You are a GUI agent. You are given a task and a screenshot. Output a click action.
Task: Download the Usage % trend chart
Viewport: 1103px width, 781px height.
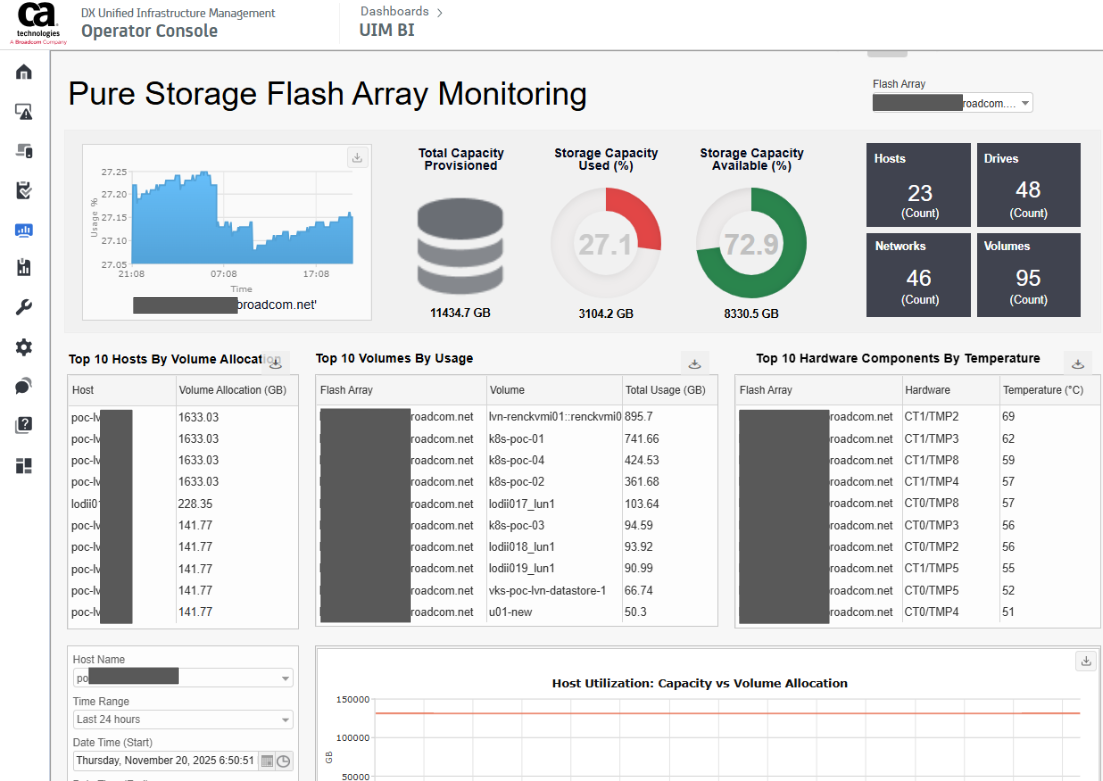pos(357,158)
